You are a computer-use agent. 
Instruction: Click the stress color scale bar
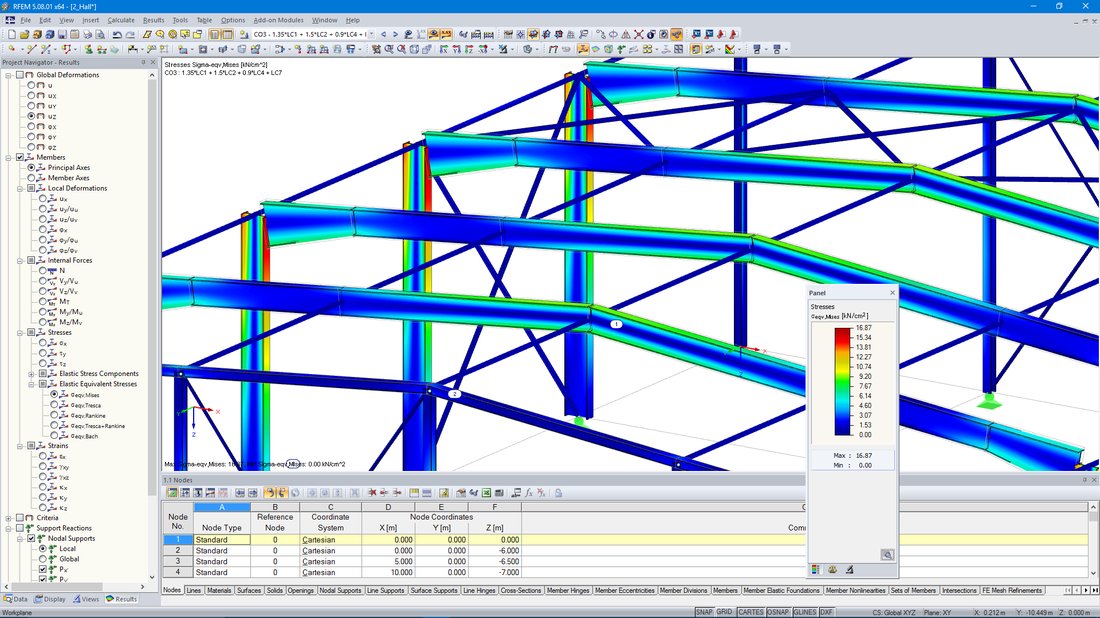(x=843, y=382)
